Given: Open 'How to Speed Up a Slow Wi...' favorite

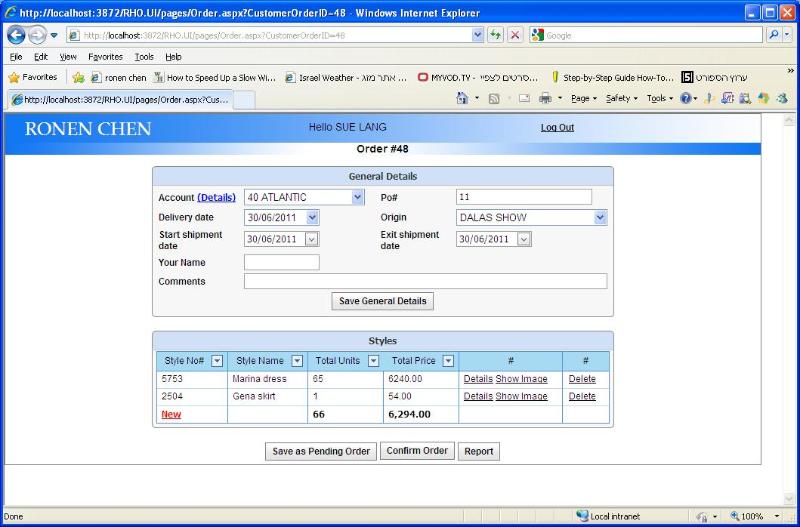Looking at the screenshot, I should tap(215, 78).
